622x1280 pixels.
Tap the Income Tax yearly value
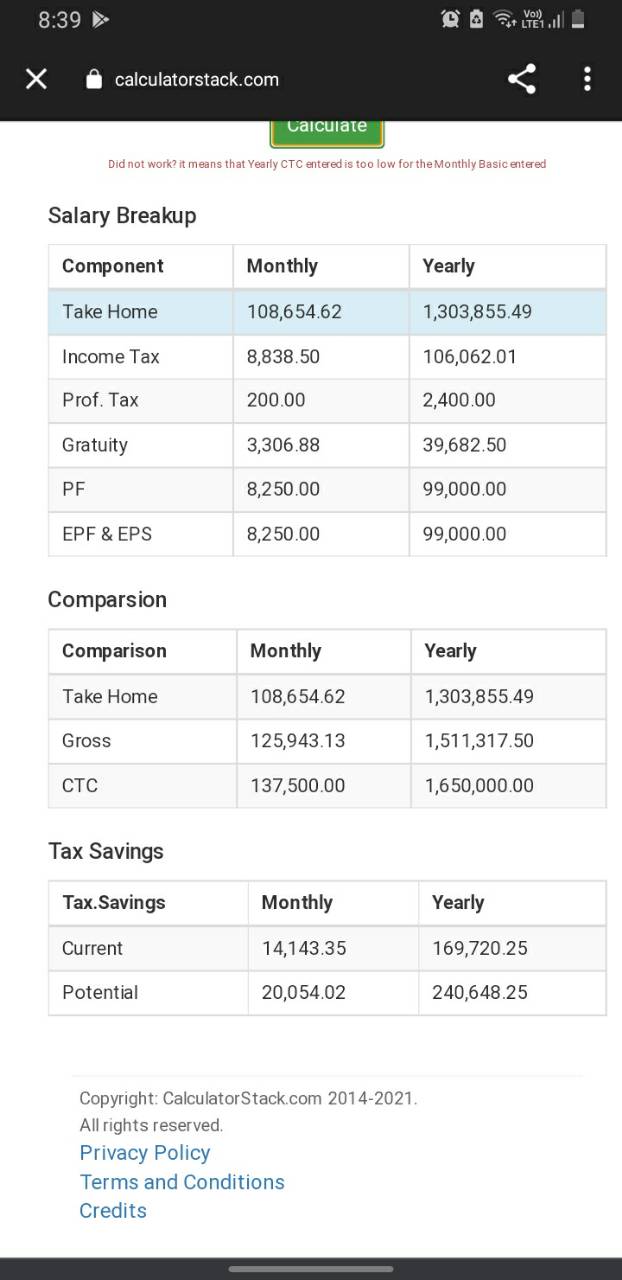coord(470,357)
